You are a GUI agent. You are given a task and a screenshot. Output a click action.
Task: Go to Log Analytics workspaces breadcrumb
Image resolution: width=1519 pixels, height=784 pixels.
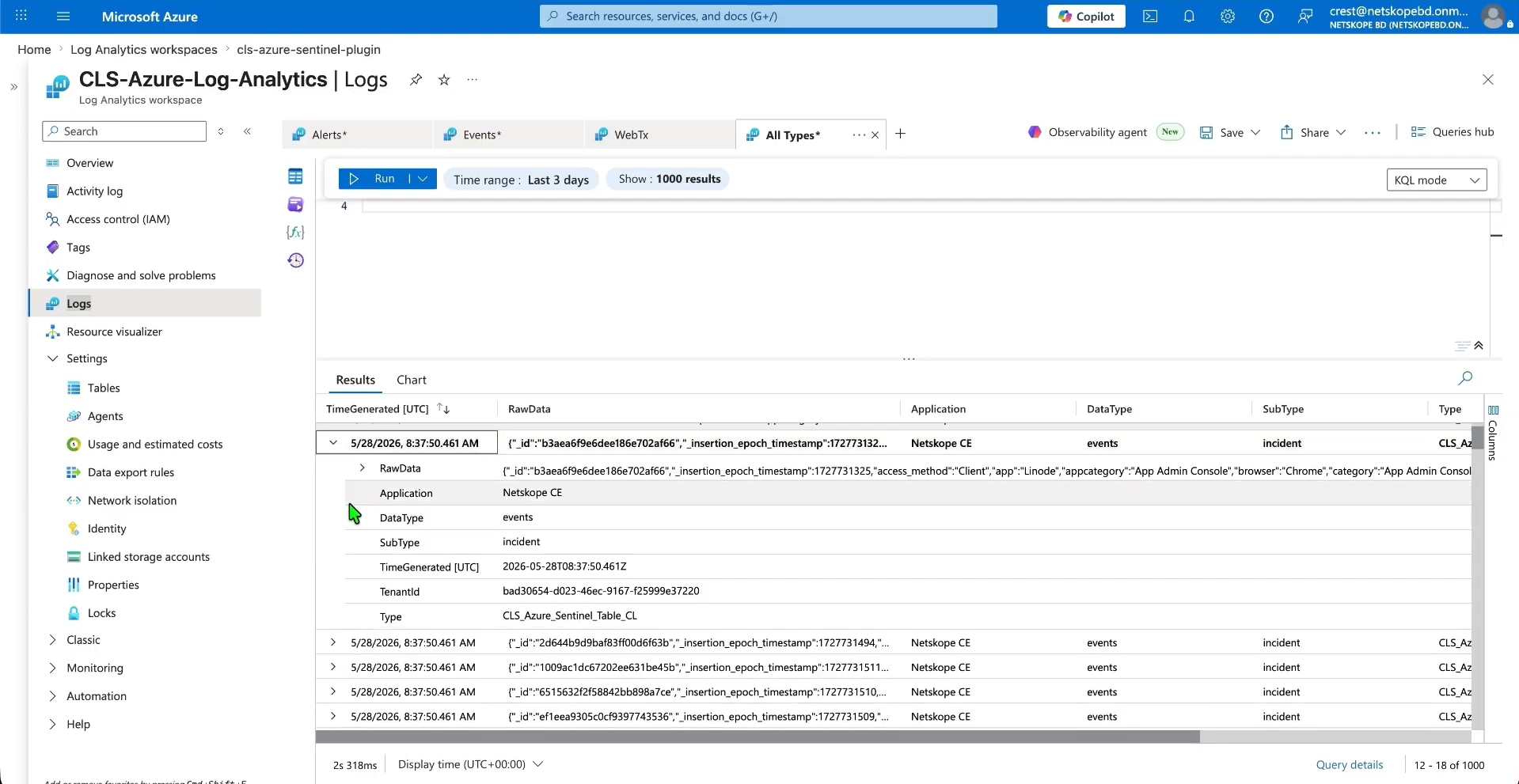coord(143,49)
